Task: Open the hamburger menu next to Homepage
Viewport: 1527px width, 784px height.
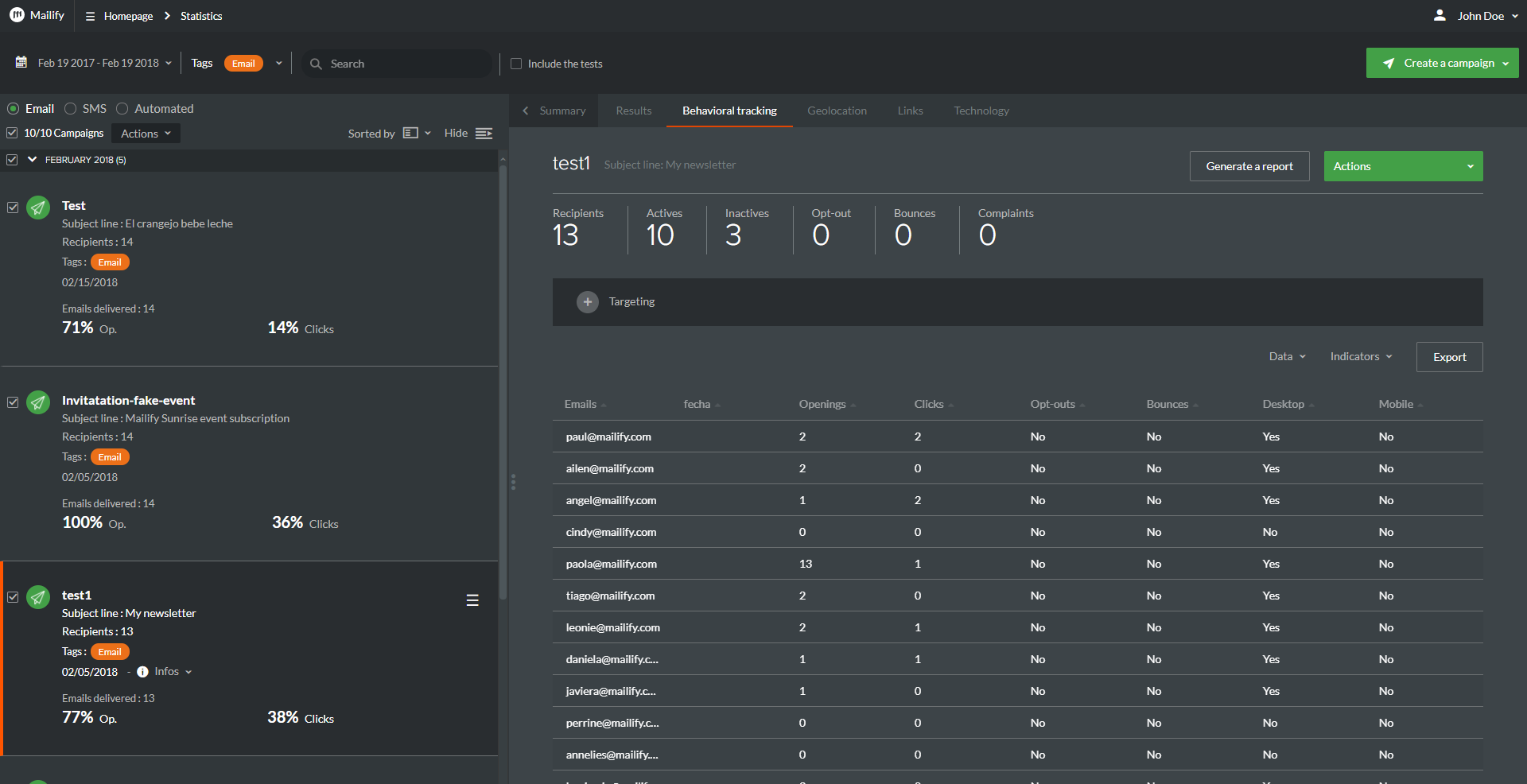Action: (x=90, y=16)
